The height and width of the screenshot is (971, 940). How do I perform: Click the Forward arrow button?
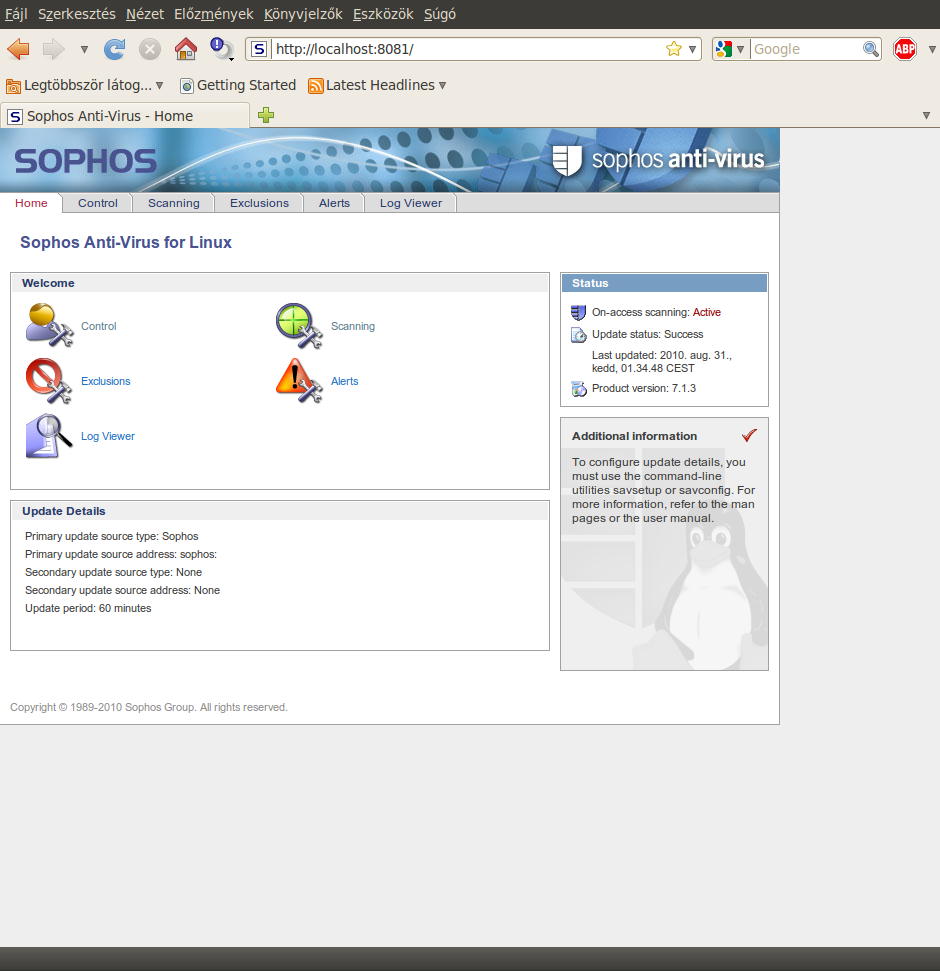pyautogui.click(x=53, y=49)
